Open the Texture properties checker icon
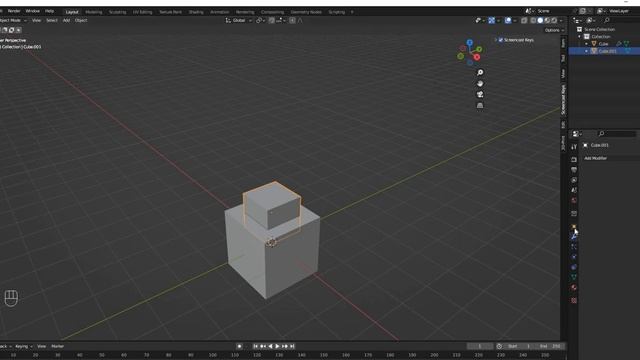The width and height of the screenshot is (640, 360). tap(574, 300)
